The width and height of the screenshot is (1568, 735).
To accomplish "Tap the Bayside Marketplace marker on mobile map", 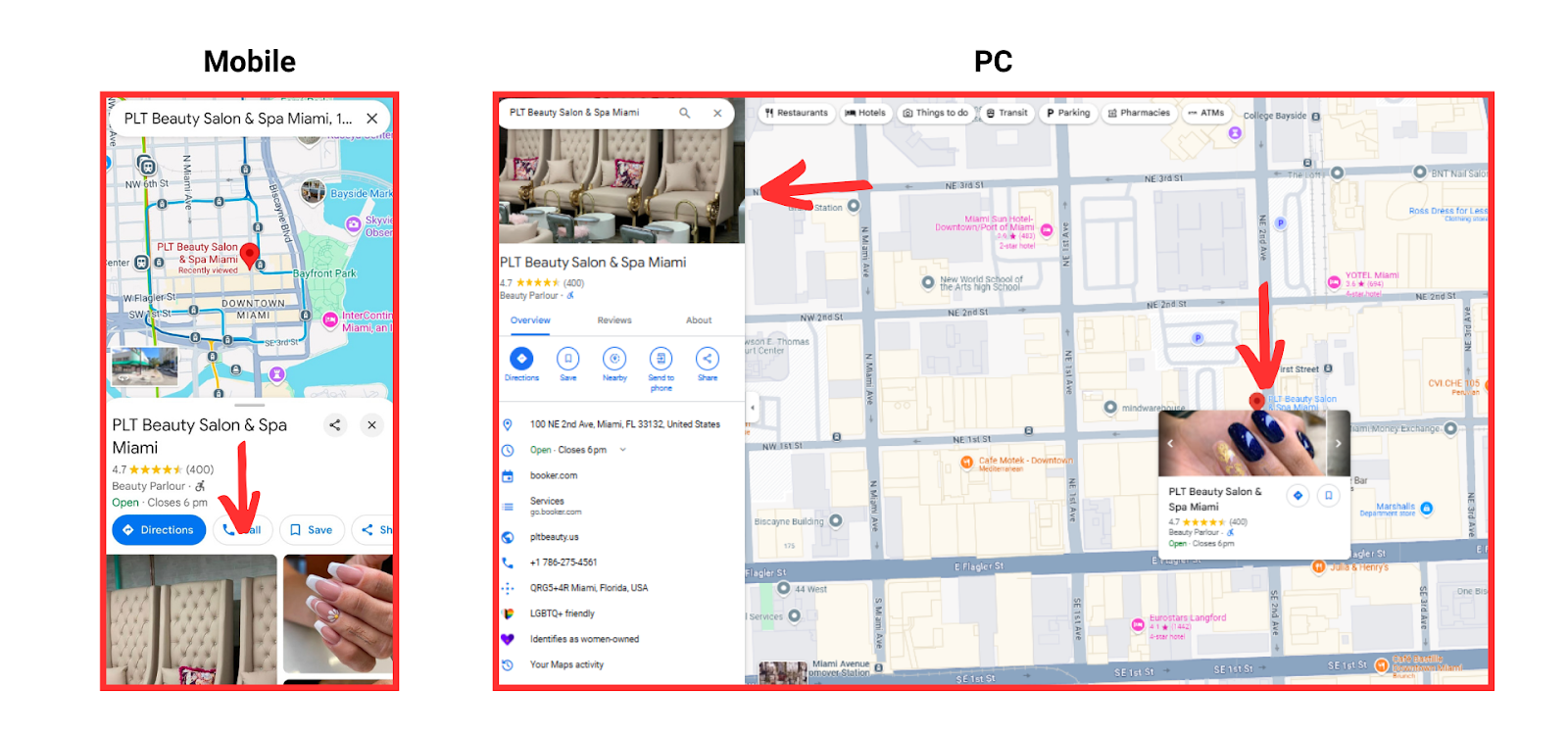I will point(314,191).
